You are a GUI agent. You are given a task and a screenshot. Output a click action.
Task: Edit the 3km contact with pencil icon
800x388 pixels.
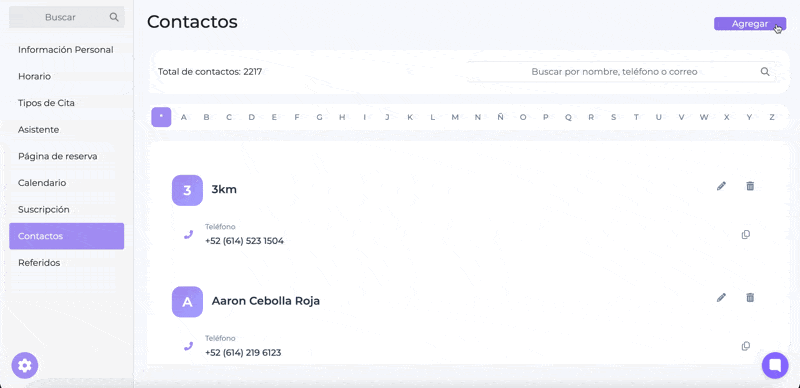click(721, 186)
